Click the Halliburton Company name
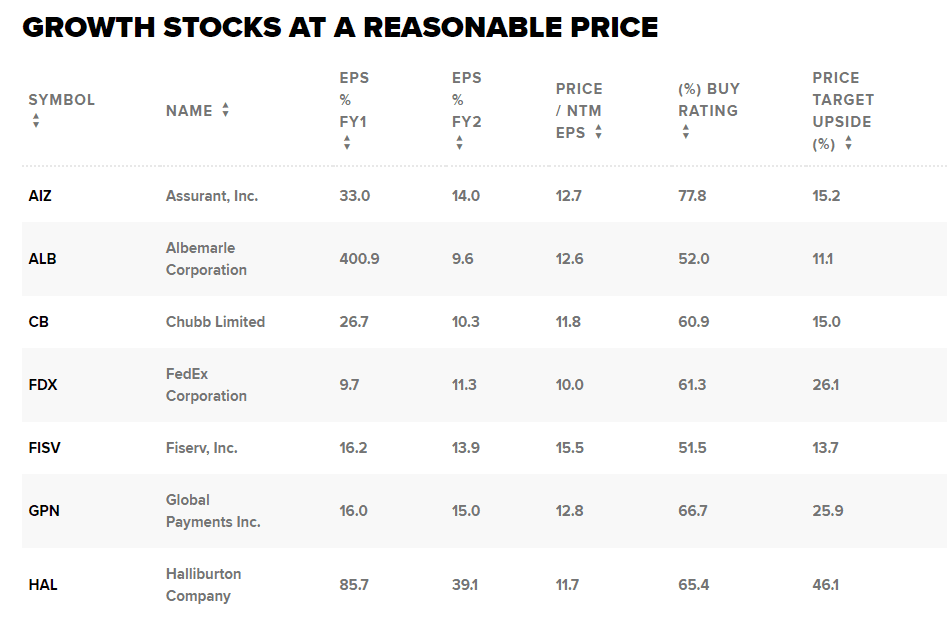 (x=203, y=585)
